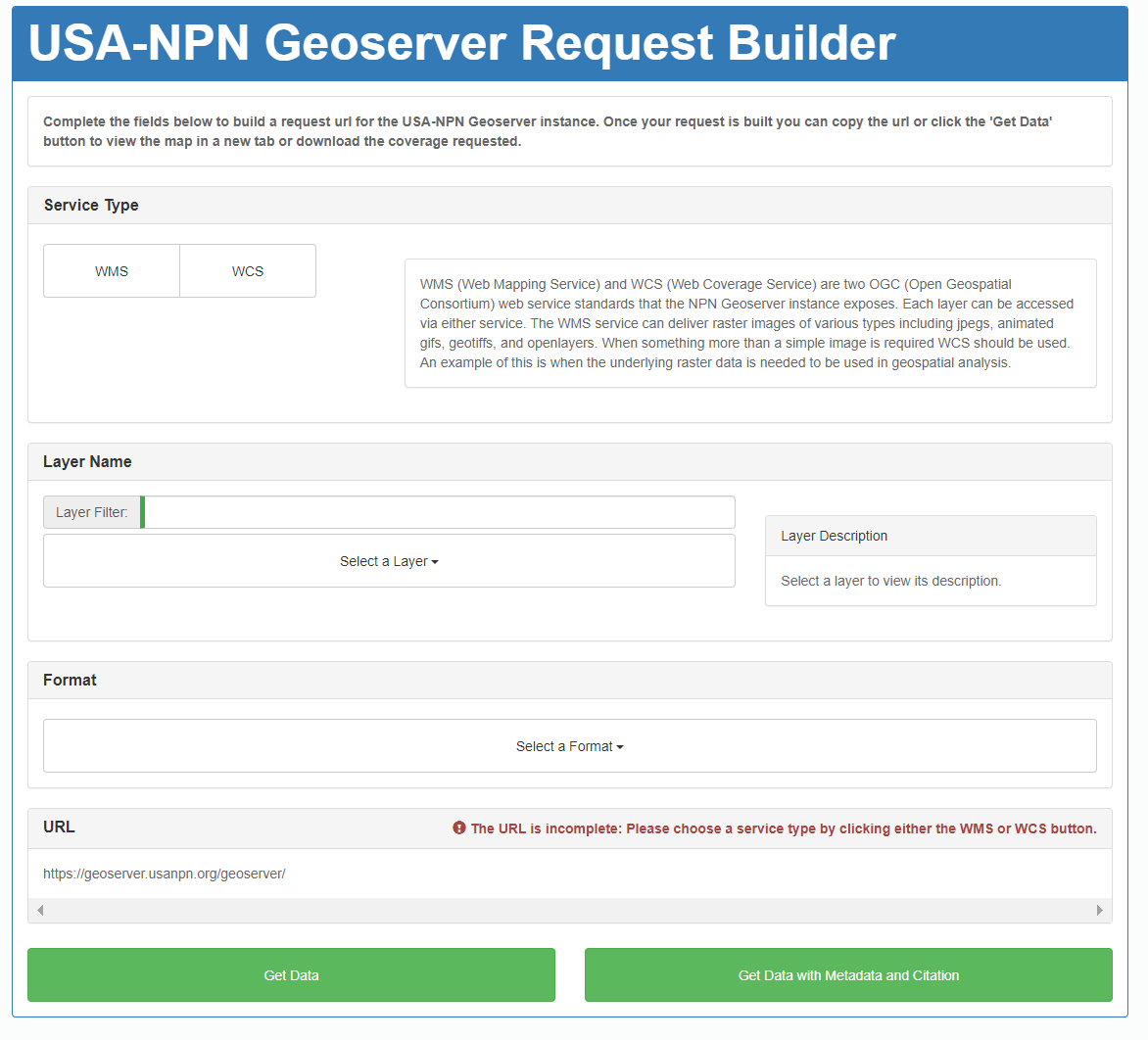The height and width of the screenshot is (1040, 1148).
Task: Click the URL is incomplete error message
Action: click(x=783, y=828)
